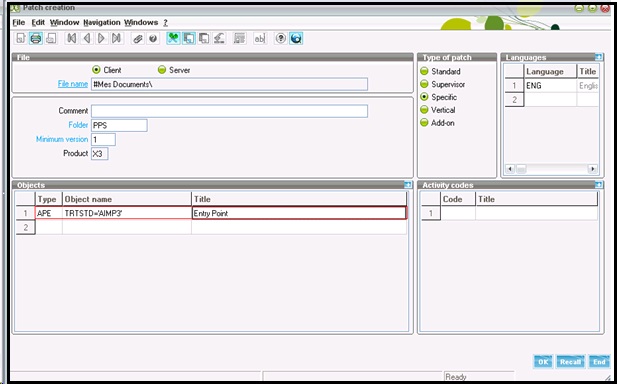Click Languages scrollbar right arrow

[592, 169]
